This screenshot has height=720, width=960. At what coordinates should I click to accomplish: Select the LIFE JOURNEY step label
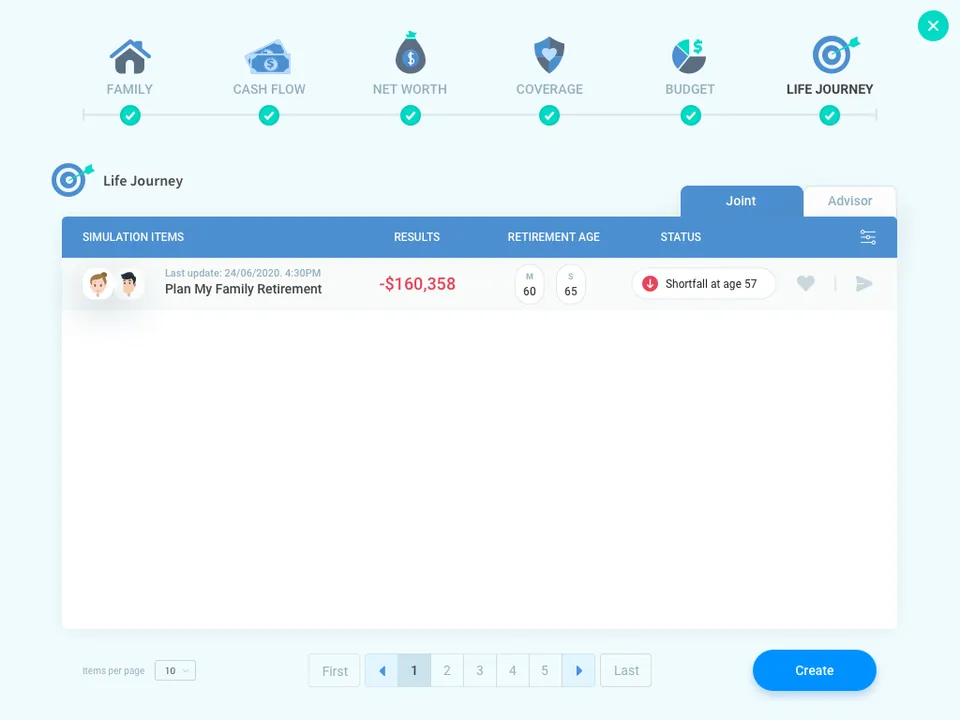[x=830, y=89]
